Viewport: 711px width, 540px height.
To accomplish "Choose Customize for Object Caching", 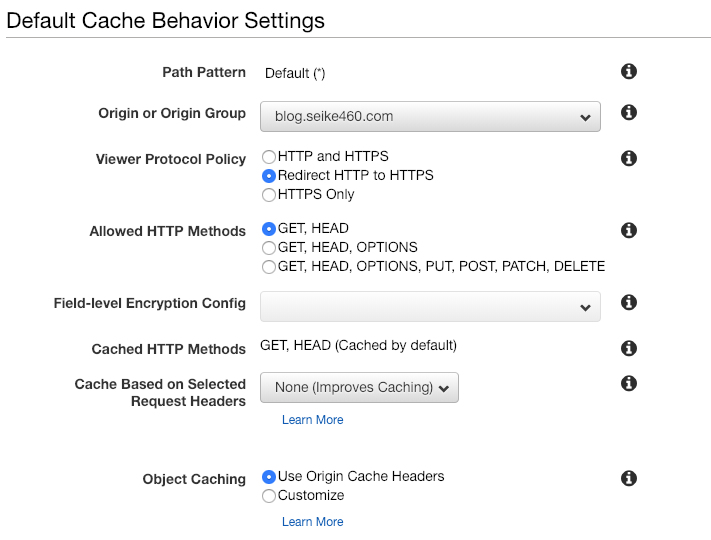I will [x=269, y=496].
